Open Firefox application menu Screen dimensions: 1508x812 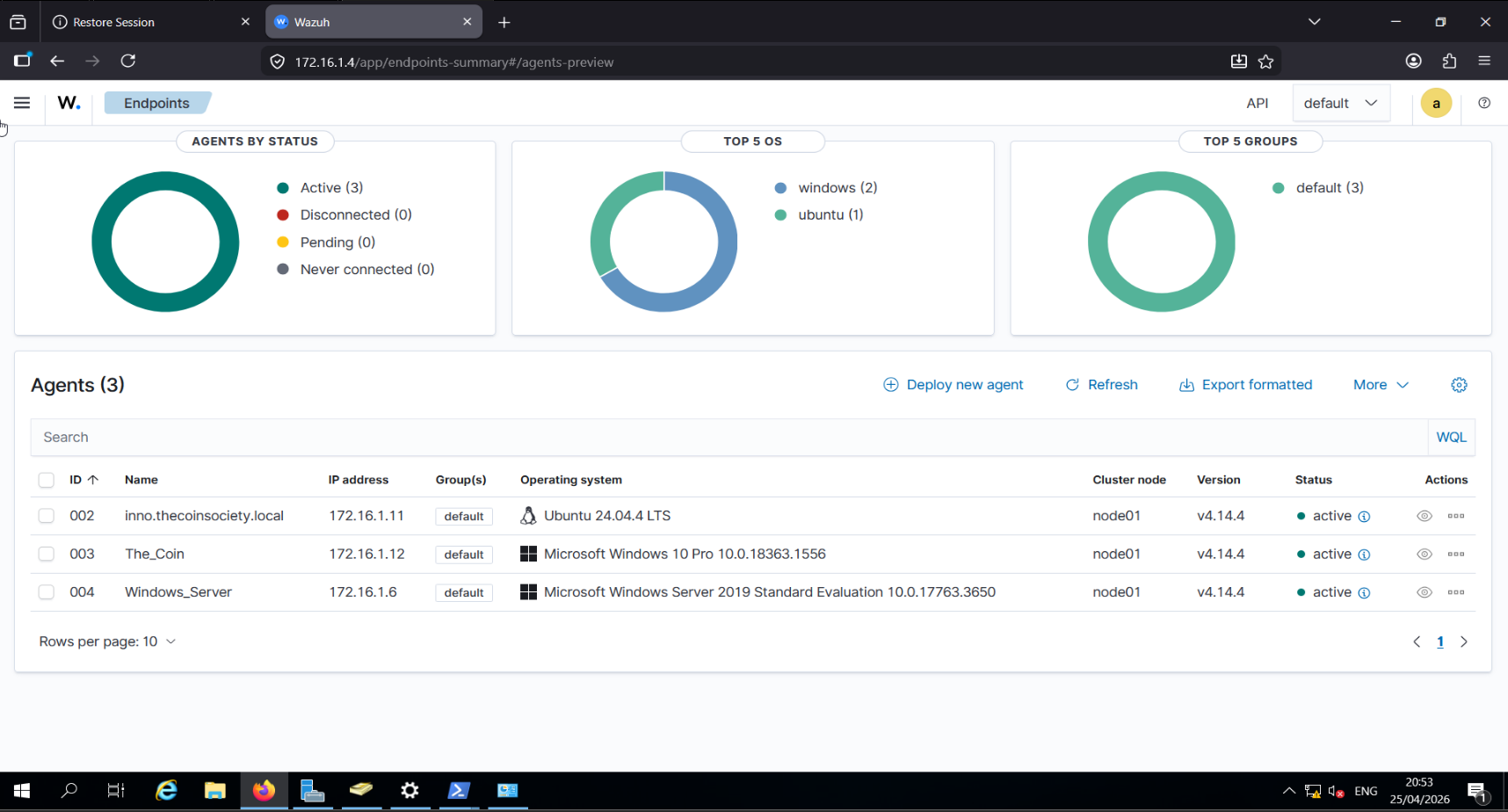pyautogui.click(x=1484, y=61)
